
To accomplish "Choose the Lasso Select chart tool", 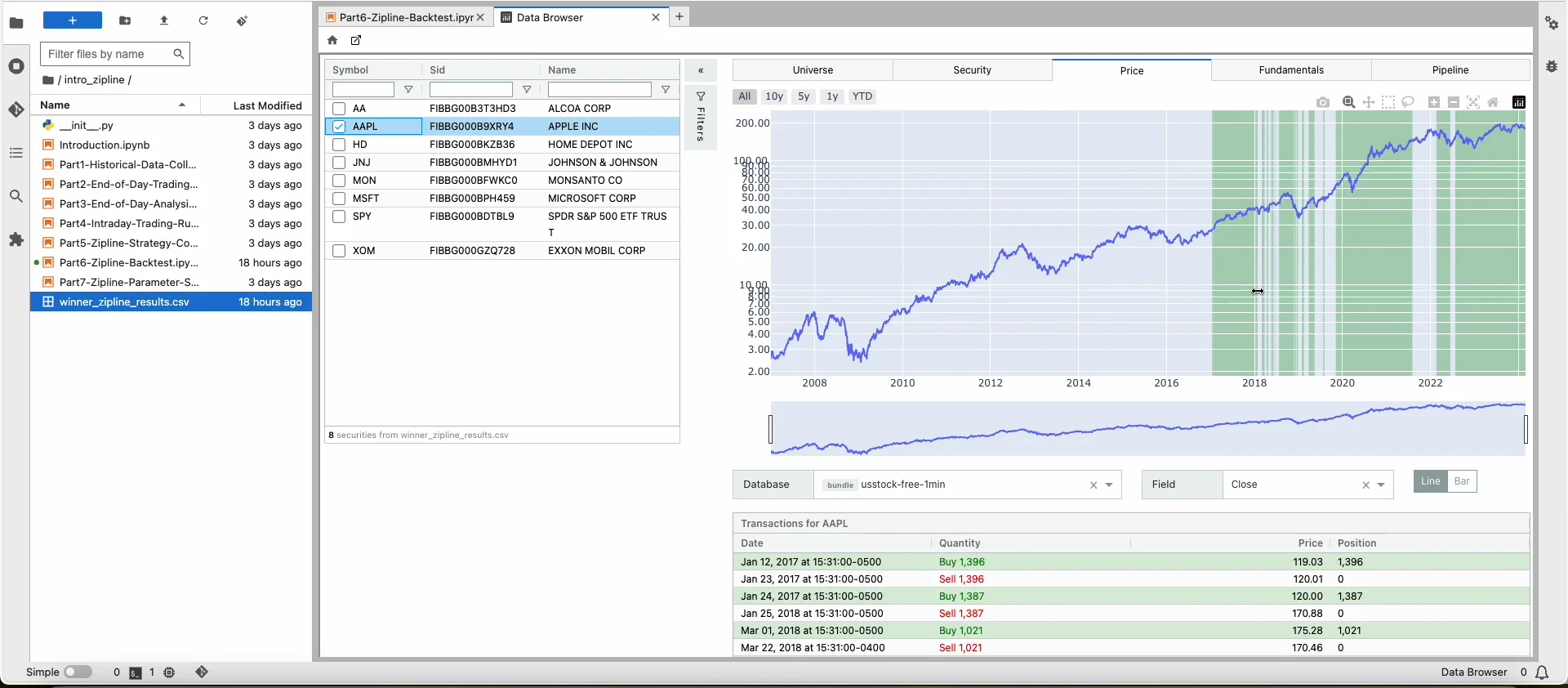I will pyautogui.click(x=1408, y=102).
